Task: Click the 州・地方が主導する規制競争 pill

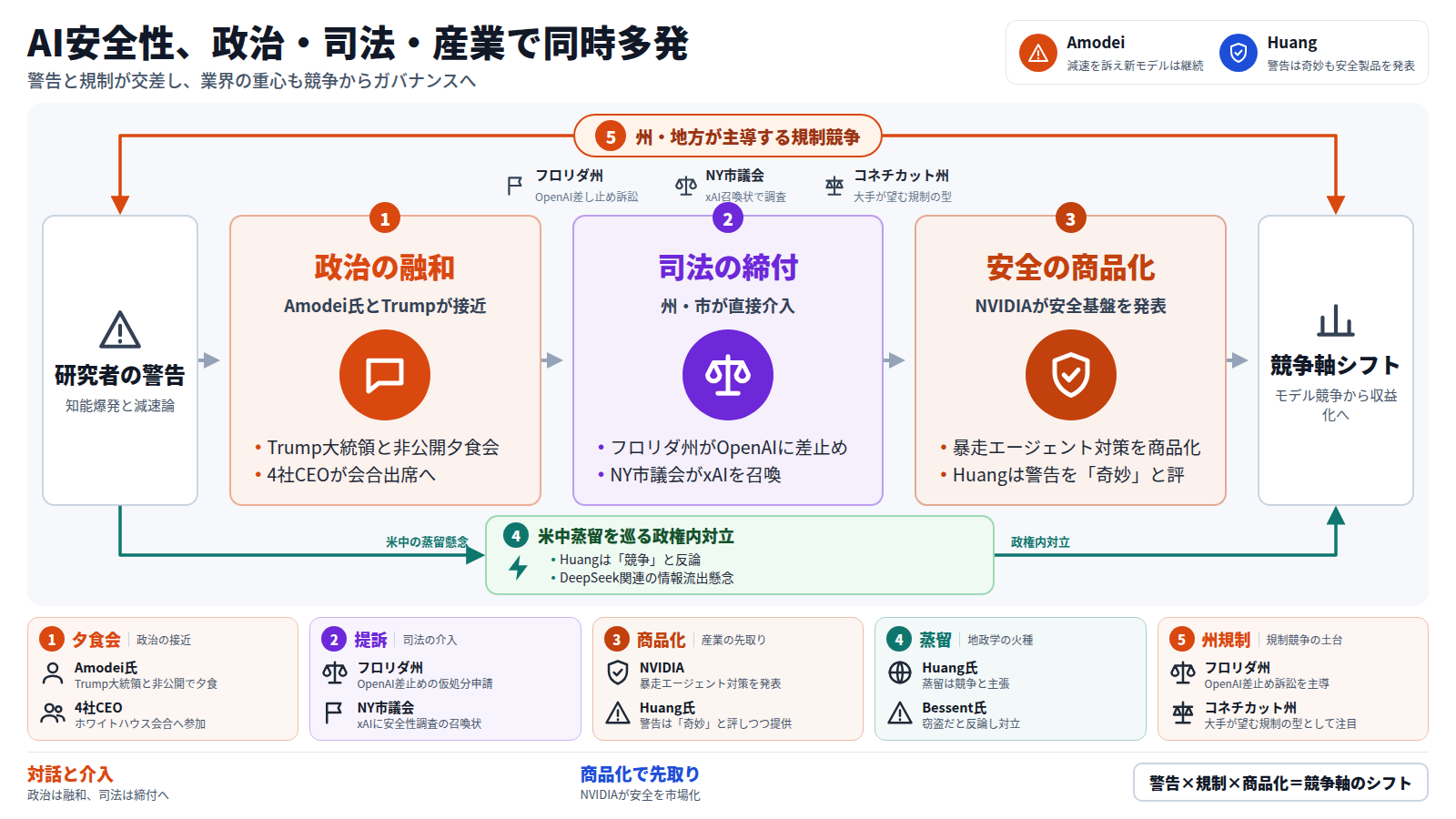Action: (x=728, y=136)
